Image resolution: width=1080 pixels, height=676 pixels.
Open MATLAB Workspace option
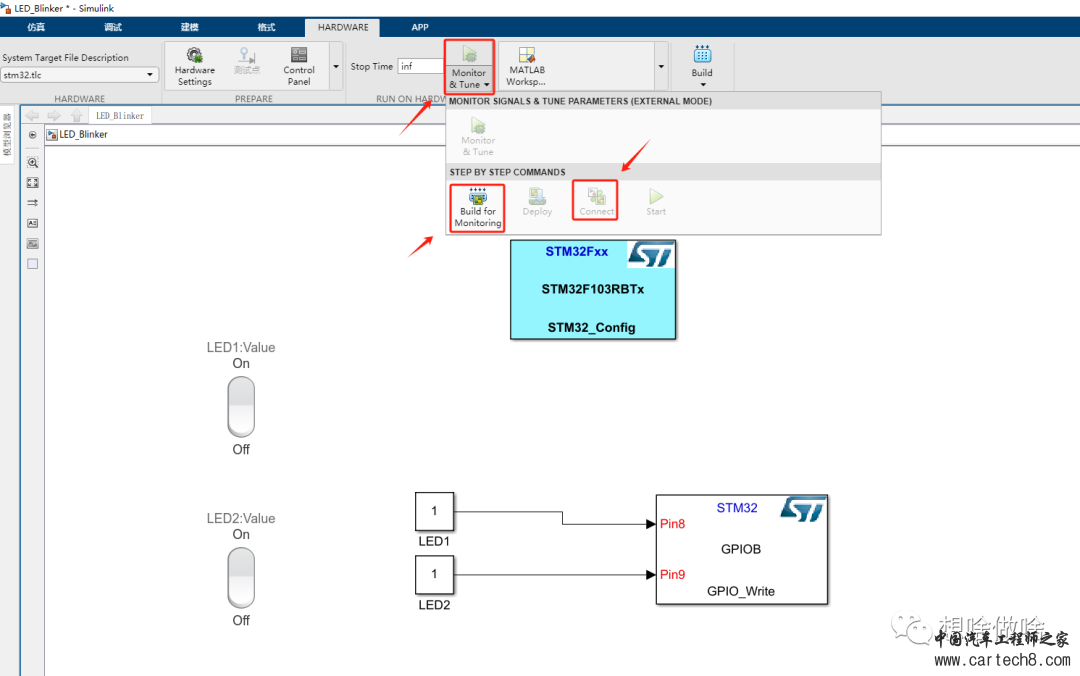(527, 66)
